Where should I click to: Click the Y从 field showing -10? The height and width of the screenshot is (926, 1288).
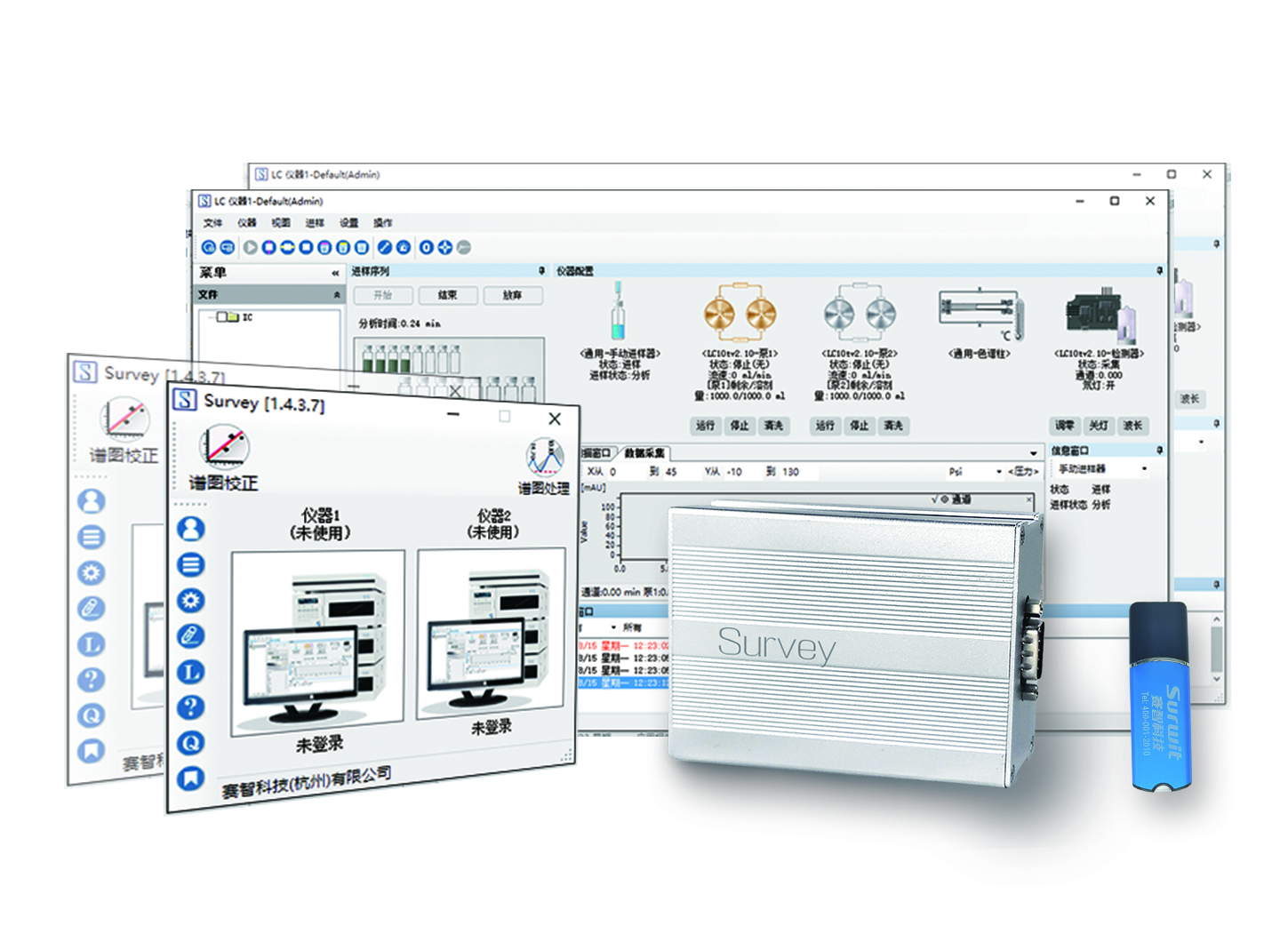(x=742, y=472)
